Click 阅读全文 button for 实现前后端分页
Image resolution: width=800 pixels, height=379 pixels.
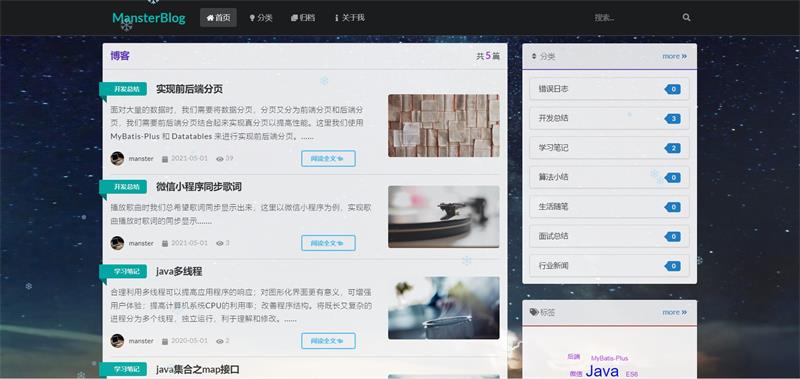(x=328, y=159)
